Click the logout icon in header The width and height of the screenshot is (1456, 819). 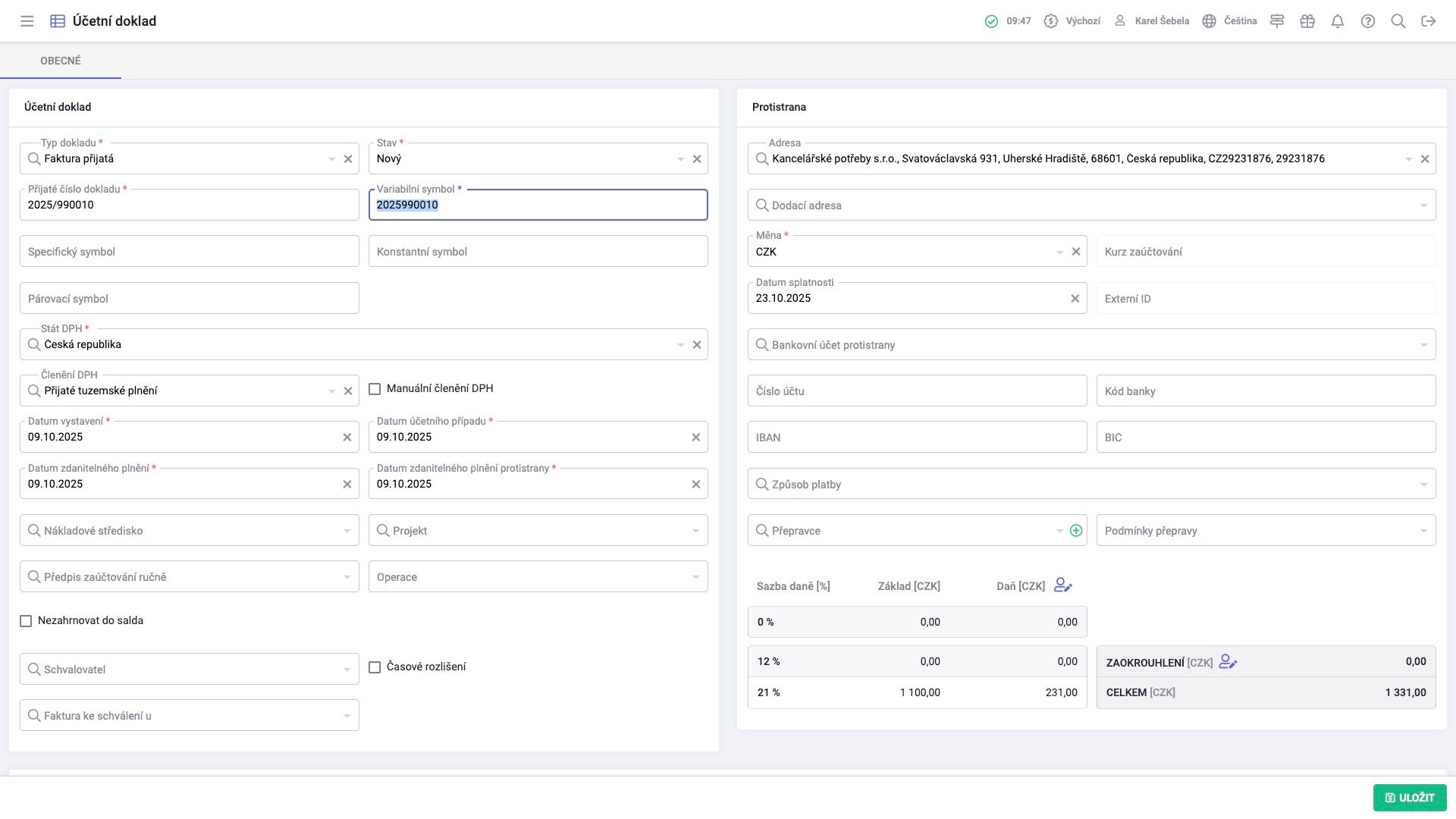tap(1429, 21)
